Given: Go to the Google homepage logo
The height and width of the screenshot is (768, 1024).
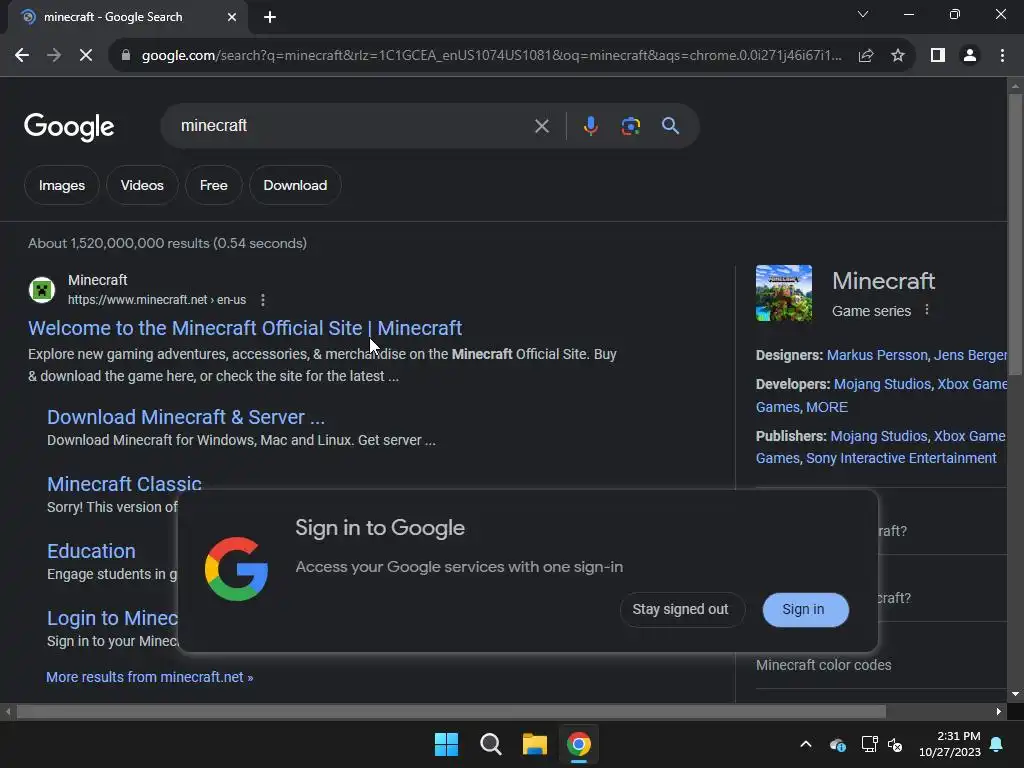Looking at the screenshot, I should [x=69, y=127].
